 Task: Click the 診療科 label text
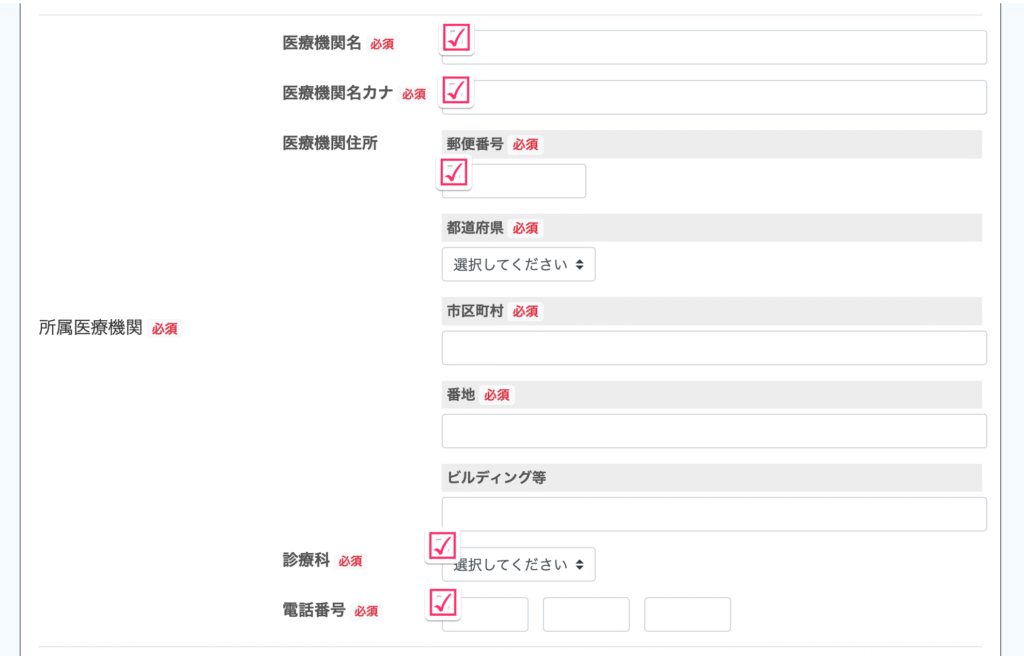[x=306, y=560]
